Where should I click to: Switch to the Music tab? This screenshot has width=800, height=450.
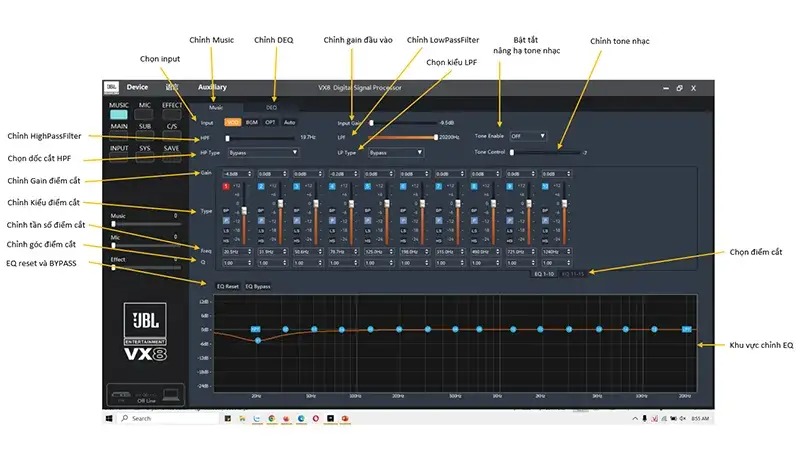[216, 108]
